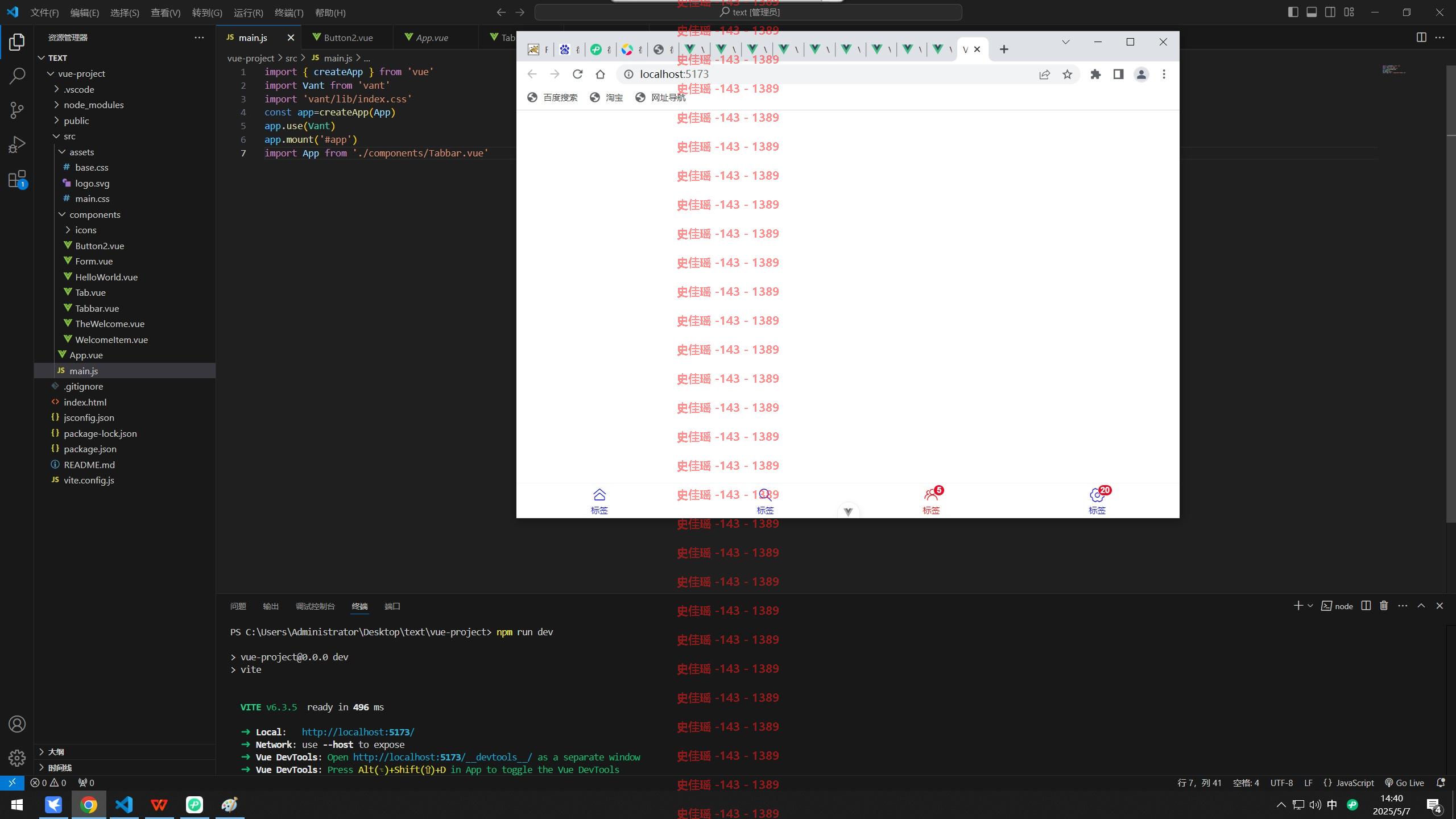Open the 终端(T) menu
This screenshot has width=1456, height=819.
[x=288, y=13]
